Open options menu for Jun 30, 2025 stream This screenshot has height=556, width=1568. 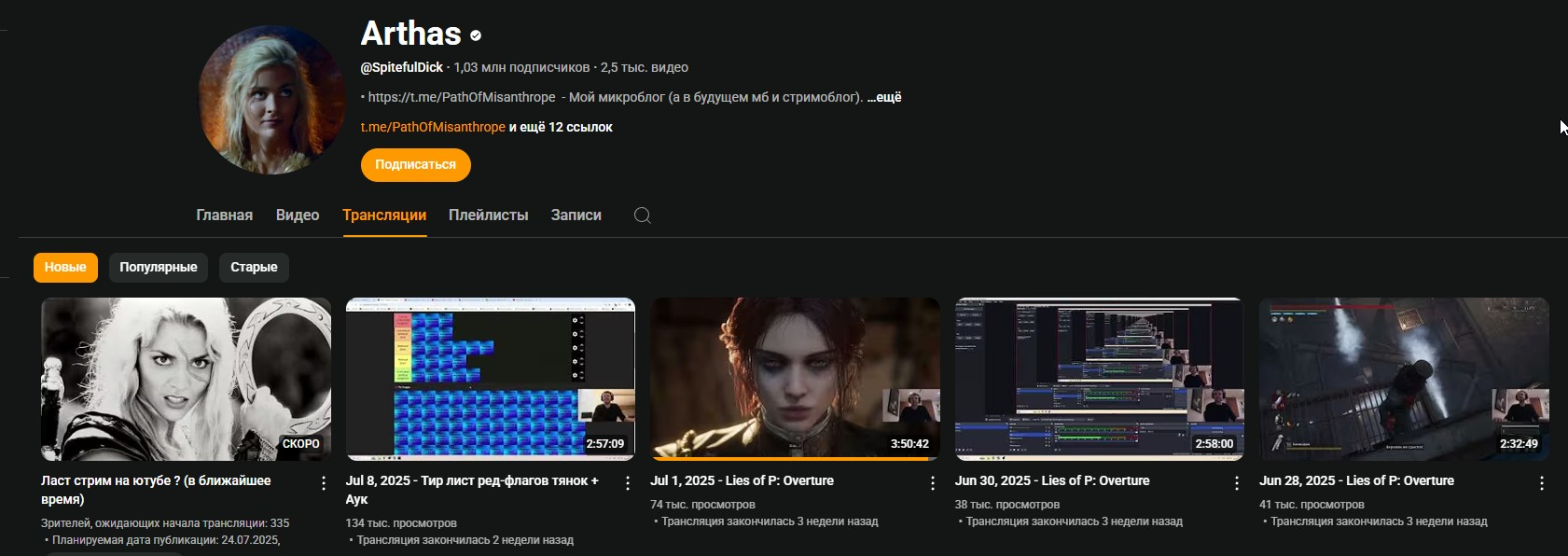1237,483
